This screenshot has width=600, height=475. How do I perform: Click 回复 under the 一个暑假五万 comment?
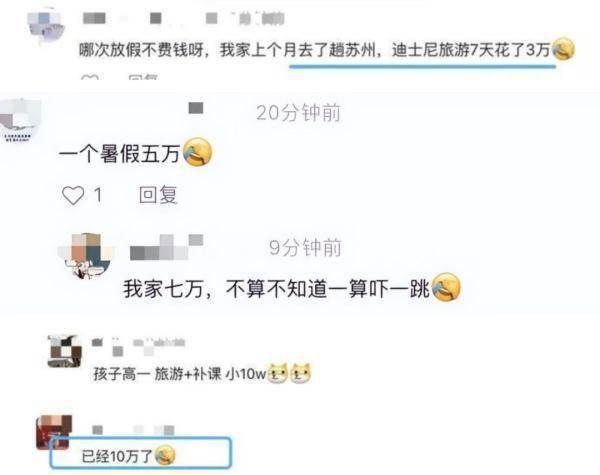(158, 194)
